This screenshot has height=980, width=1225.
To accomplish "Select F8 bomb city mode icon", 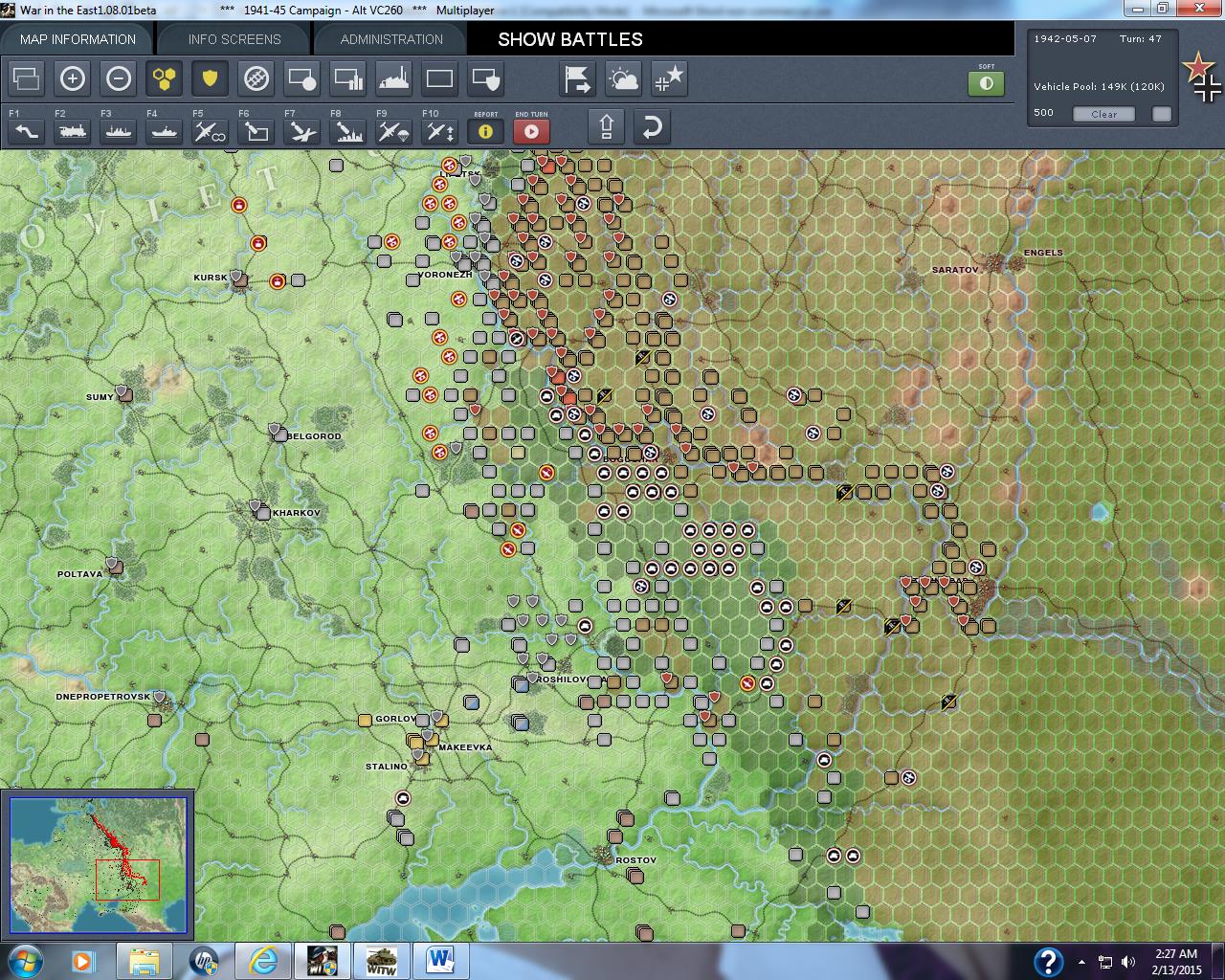I will point(348,130).
